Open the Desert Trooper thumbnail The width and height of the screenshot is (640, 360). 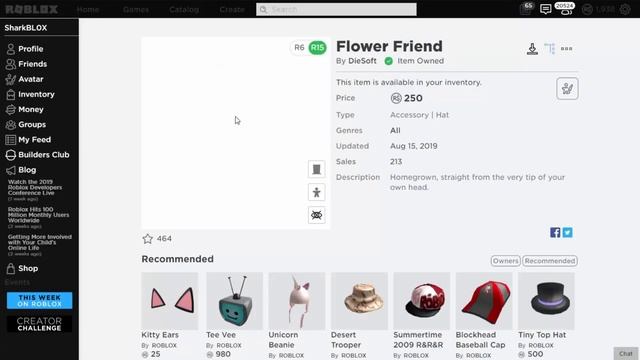(x=359, y=301)
